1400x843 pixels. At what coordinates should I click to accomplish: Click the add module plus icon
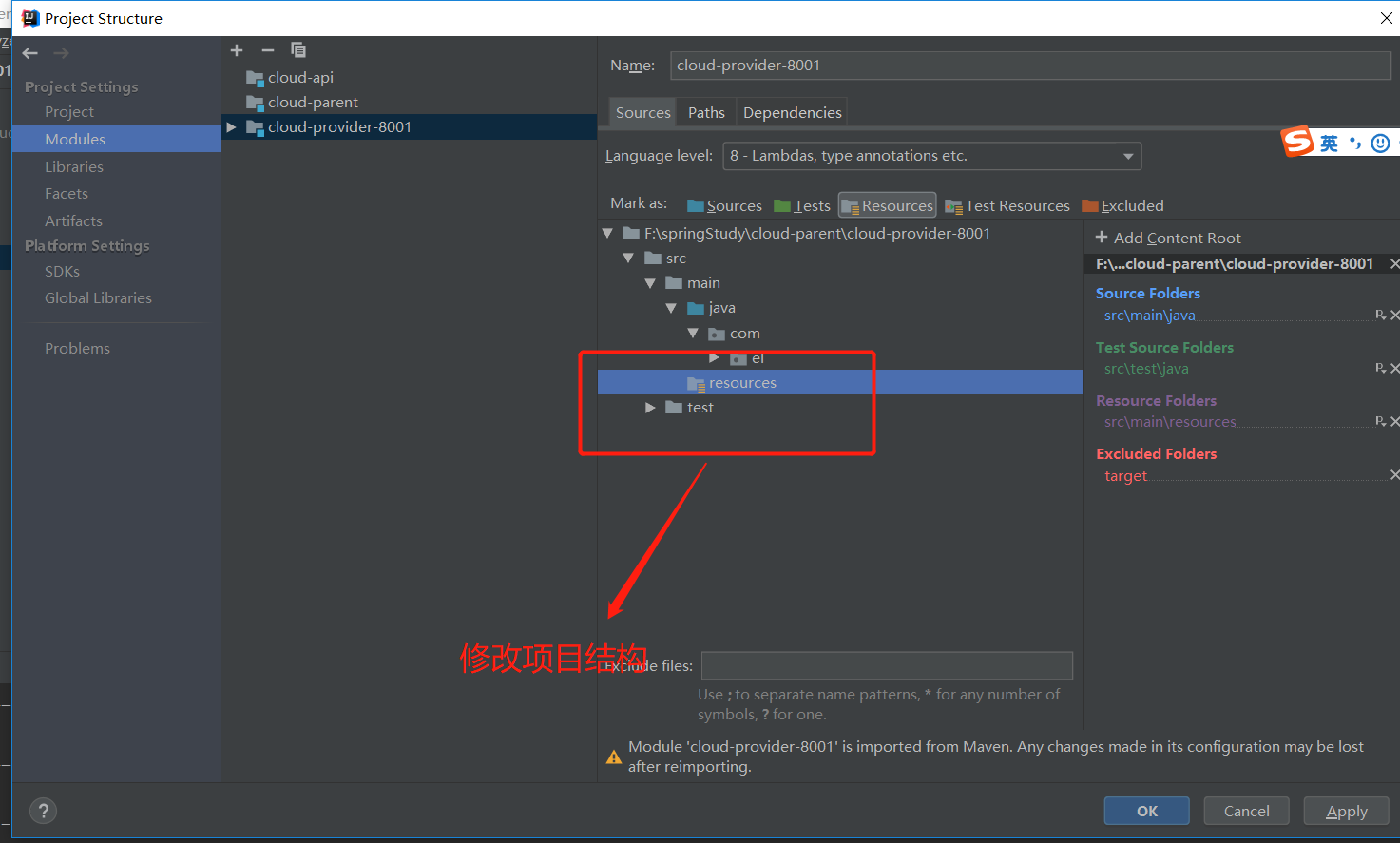click(x=237, y=50)
